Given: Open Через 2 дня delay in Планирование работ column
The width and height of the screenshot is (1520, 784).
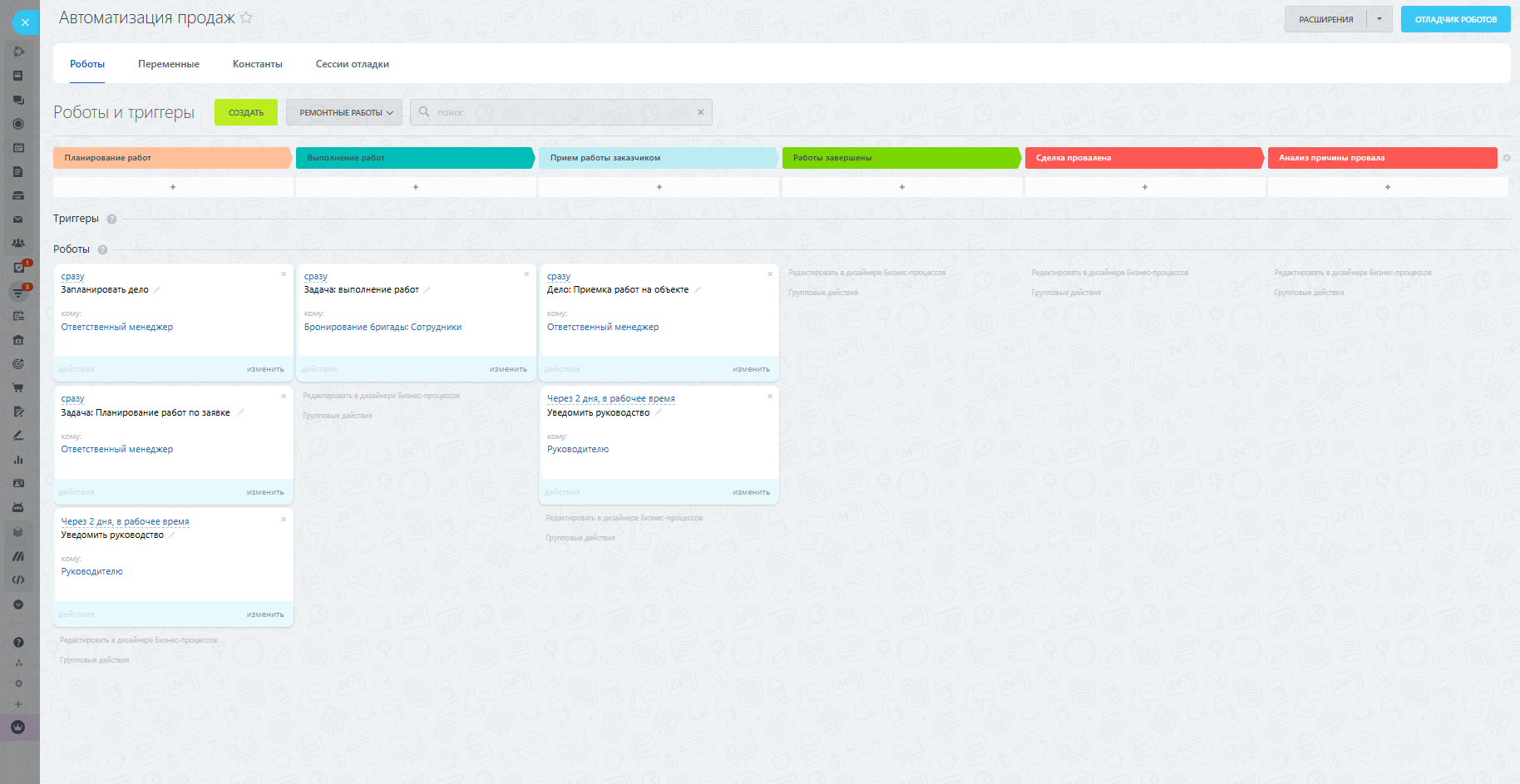Looking at the screenshot, I should point(125,521).
